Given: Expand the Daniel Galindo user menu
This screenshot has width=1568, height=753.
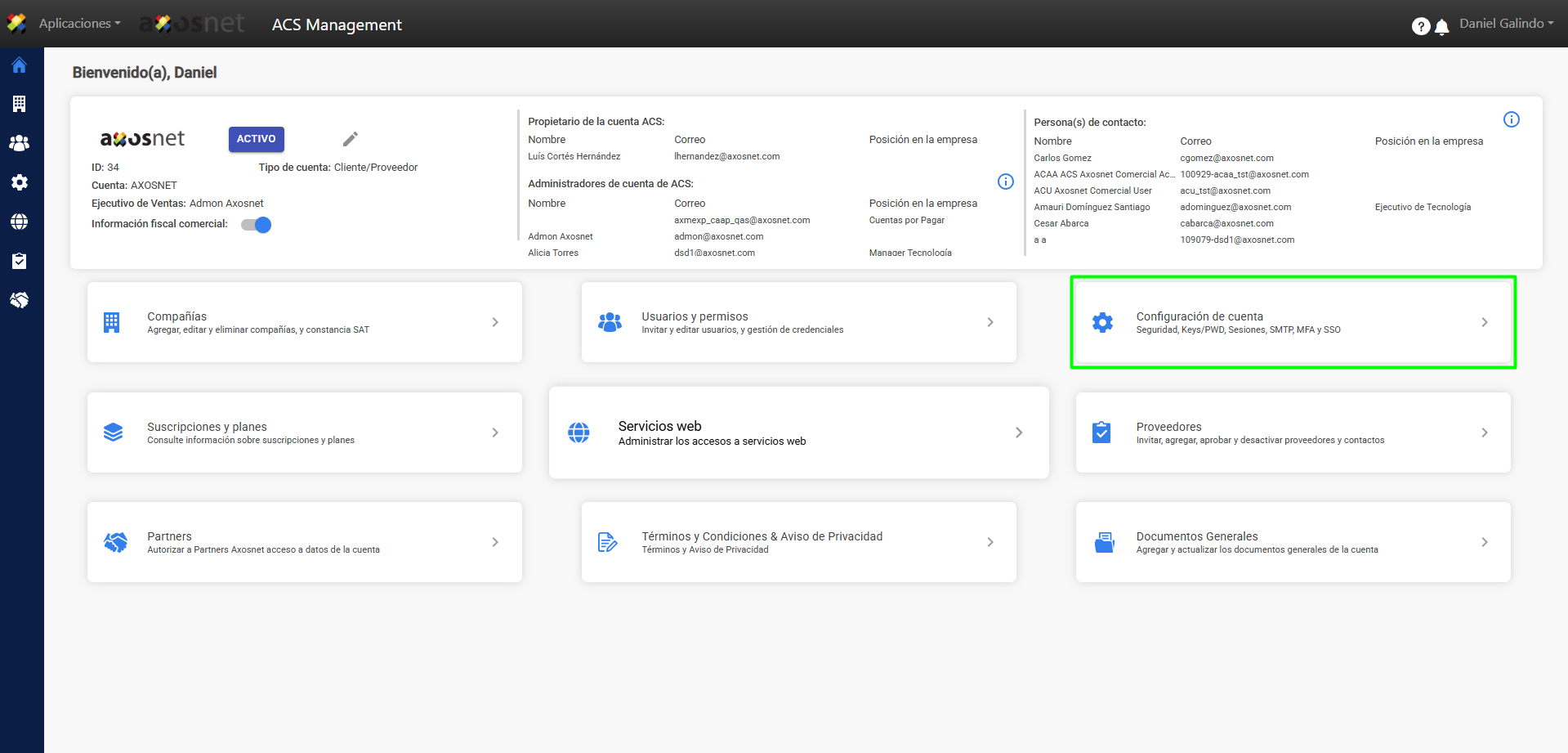Looking at the screenshot, I should click(x=1506, y=24).
